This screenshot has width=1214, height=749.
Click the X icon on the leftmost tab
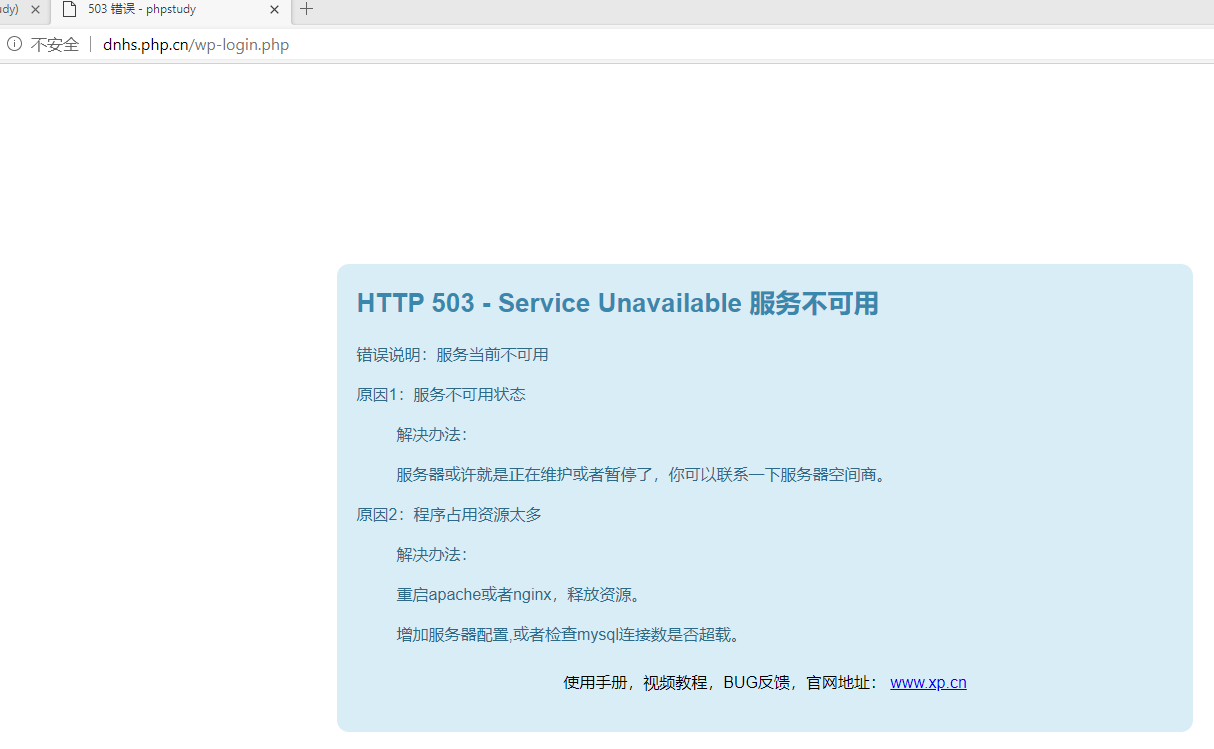pyautogui.click(x=35, y=9)
